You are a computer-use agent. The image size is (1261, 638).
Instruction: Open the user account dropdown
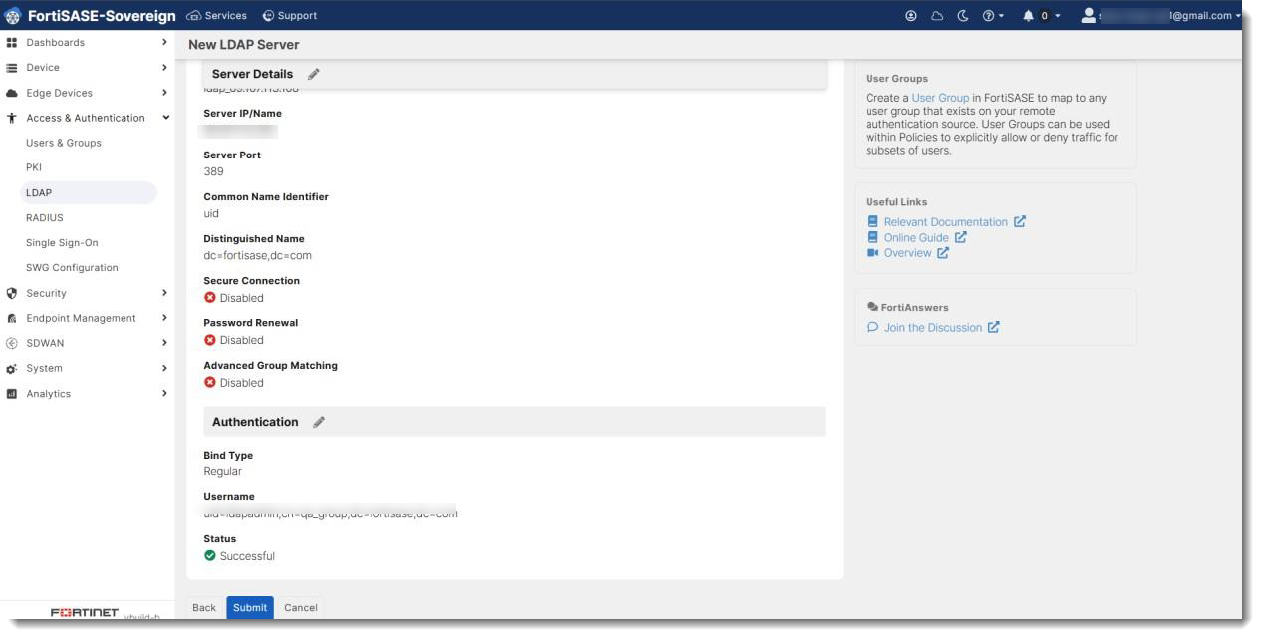tap(1161, 16)
